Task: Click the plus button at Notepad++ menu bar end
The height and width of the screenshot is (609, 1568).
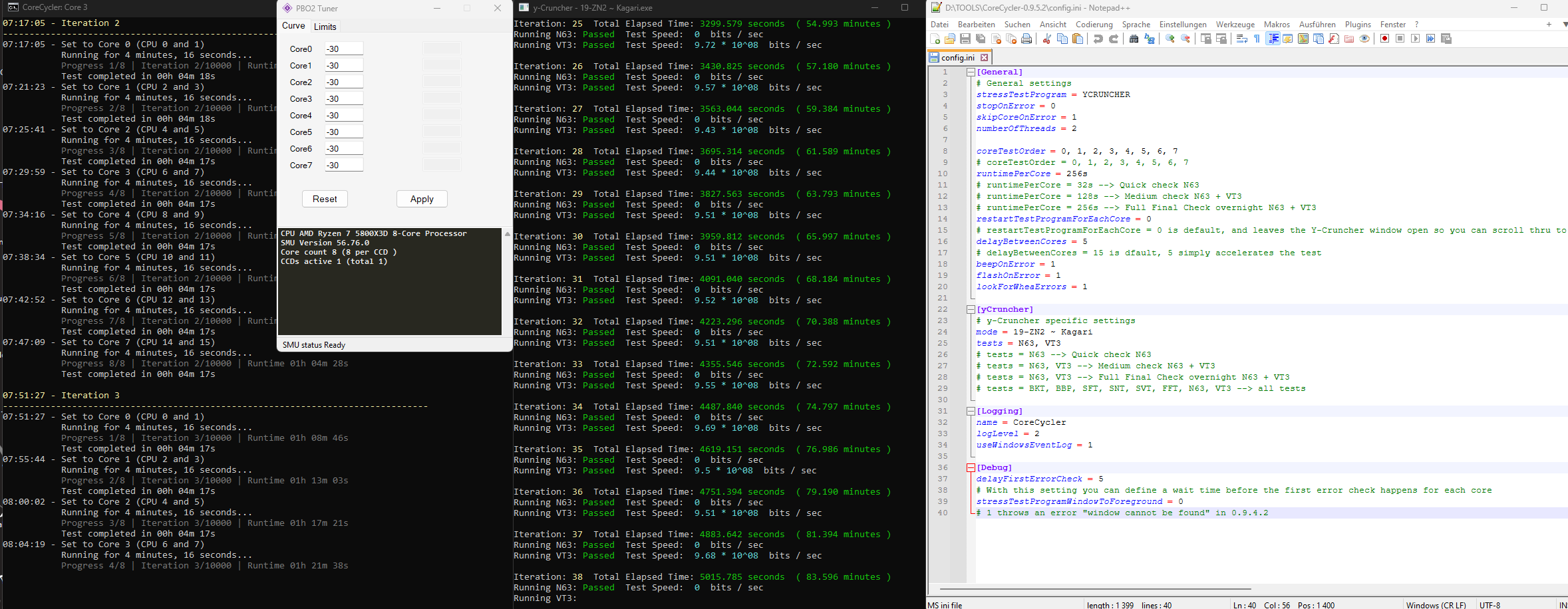Action: pos(1549,25)
